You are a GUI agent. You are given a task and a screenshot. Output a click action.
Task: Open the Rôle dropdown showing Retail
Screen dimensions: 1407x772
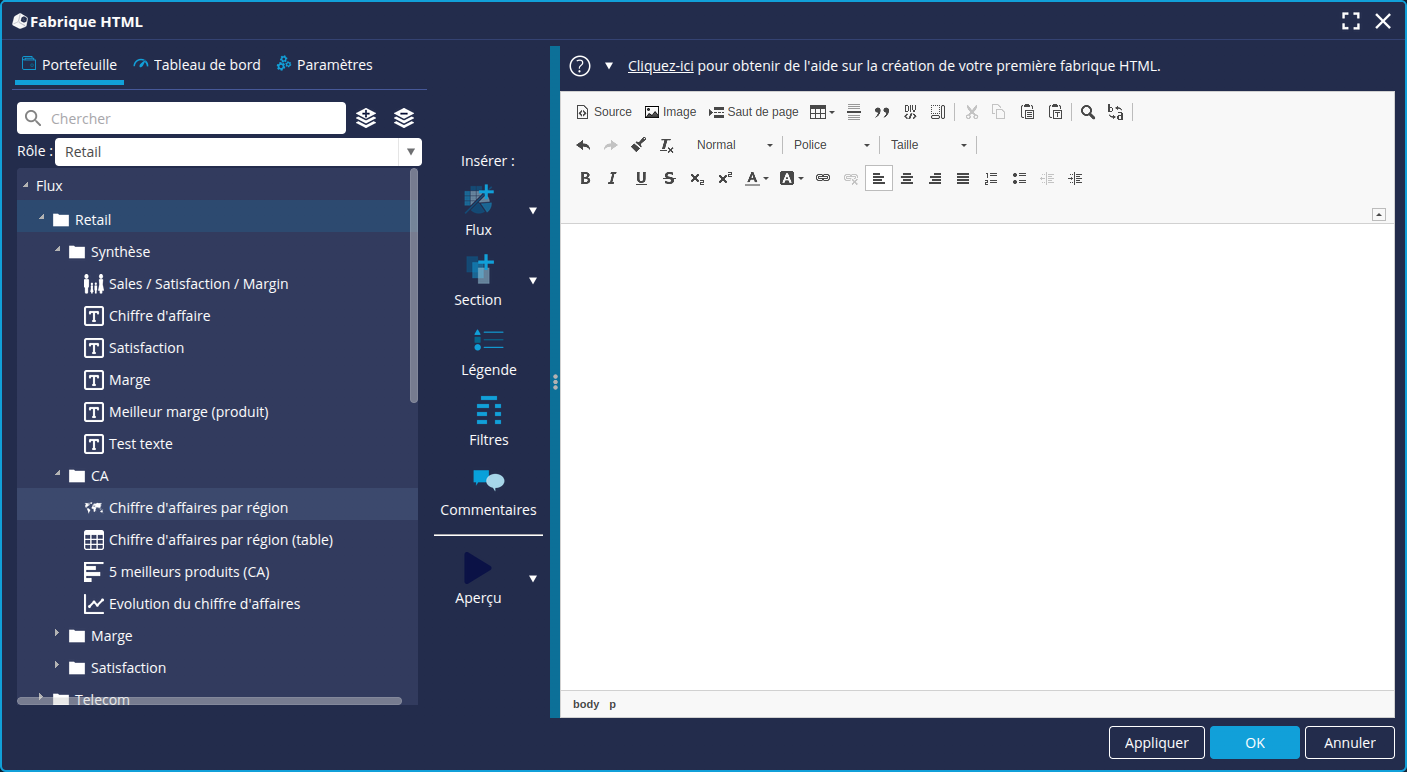238,152
